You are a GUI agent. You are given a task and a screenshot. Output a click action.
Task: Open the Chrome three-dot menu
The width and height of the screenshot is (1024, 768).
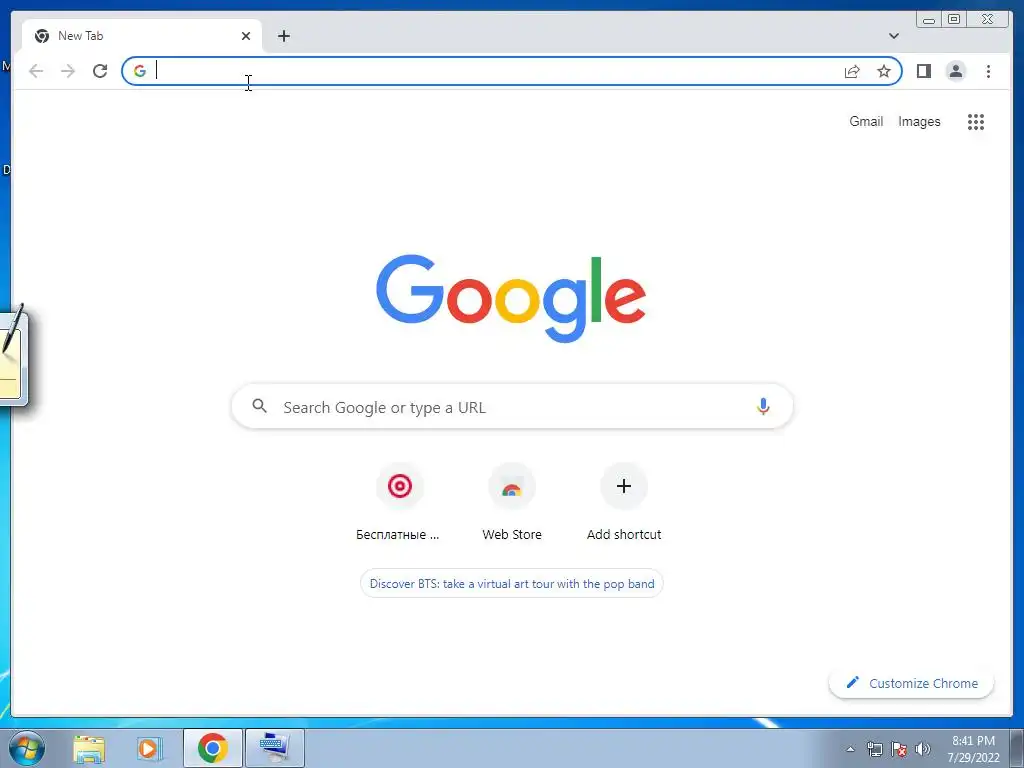pos(988,71)
